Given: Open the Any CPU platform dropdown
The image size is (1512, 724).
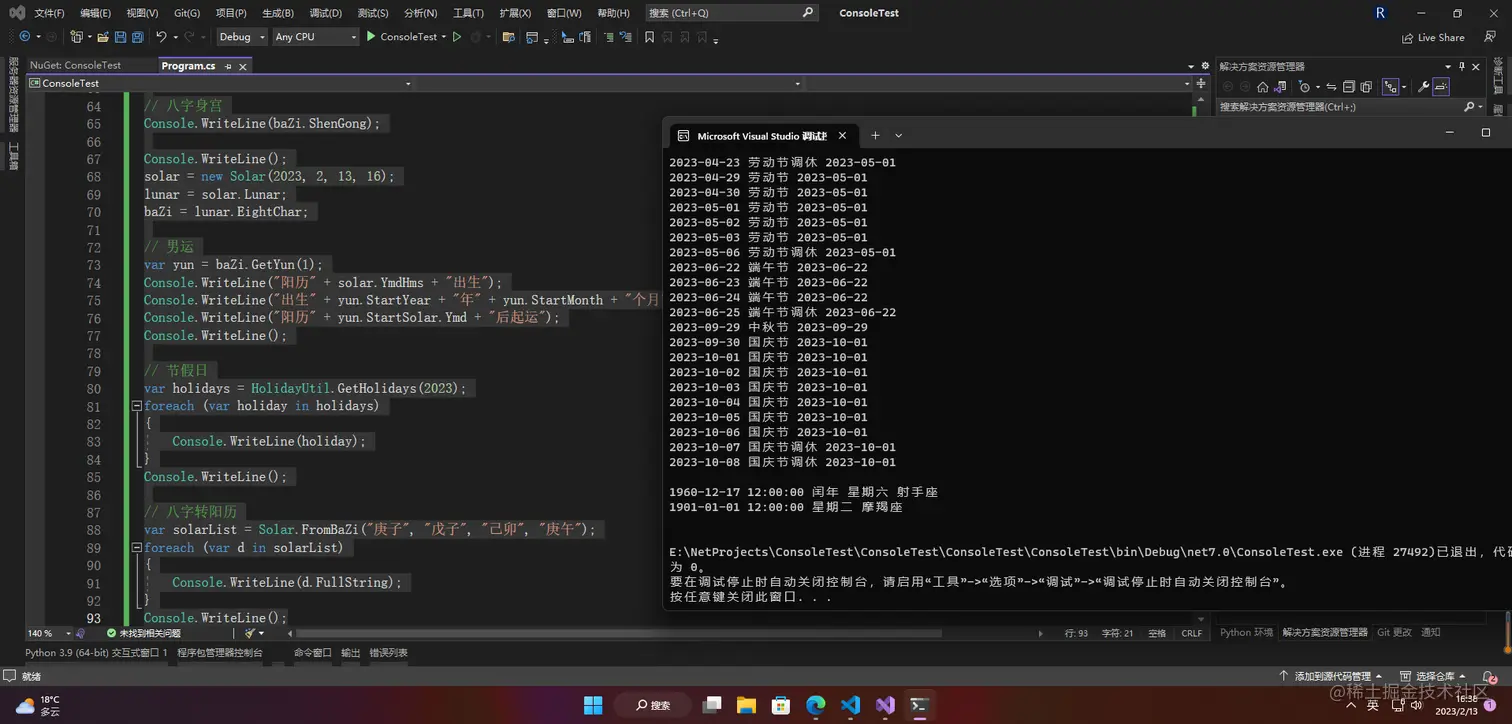Looking at the screenshot, I should tap(315, 37).
